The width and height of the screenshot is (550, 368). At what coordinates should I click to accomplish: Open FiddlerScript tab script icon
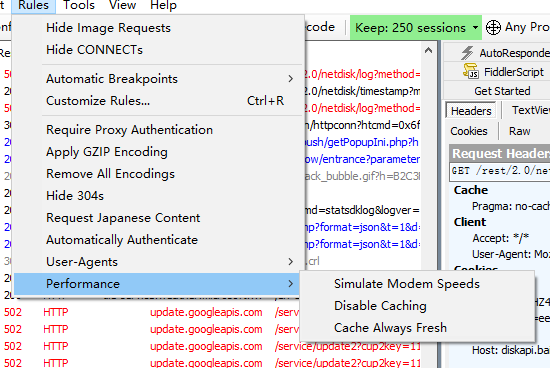(x=470, y=71)
